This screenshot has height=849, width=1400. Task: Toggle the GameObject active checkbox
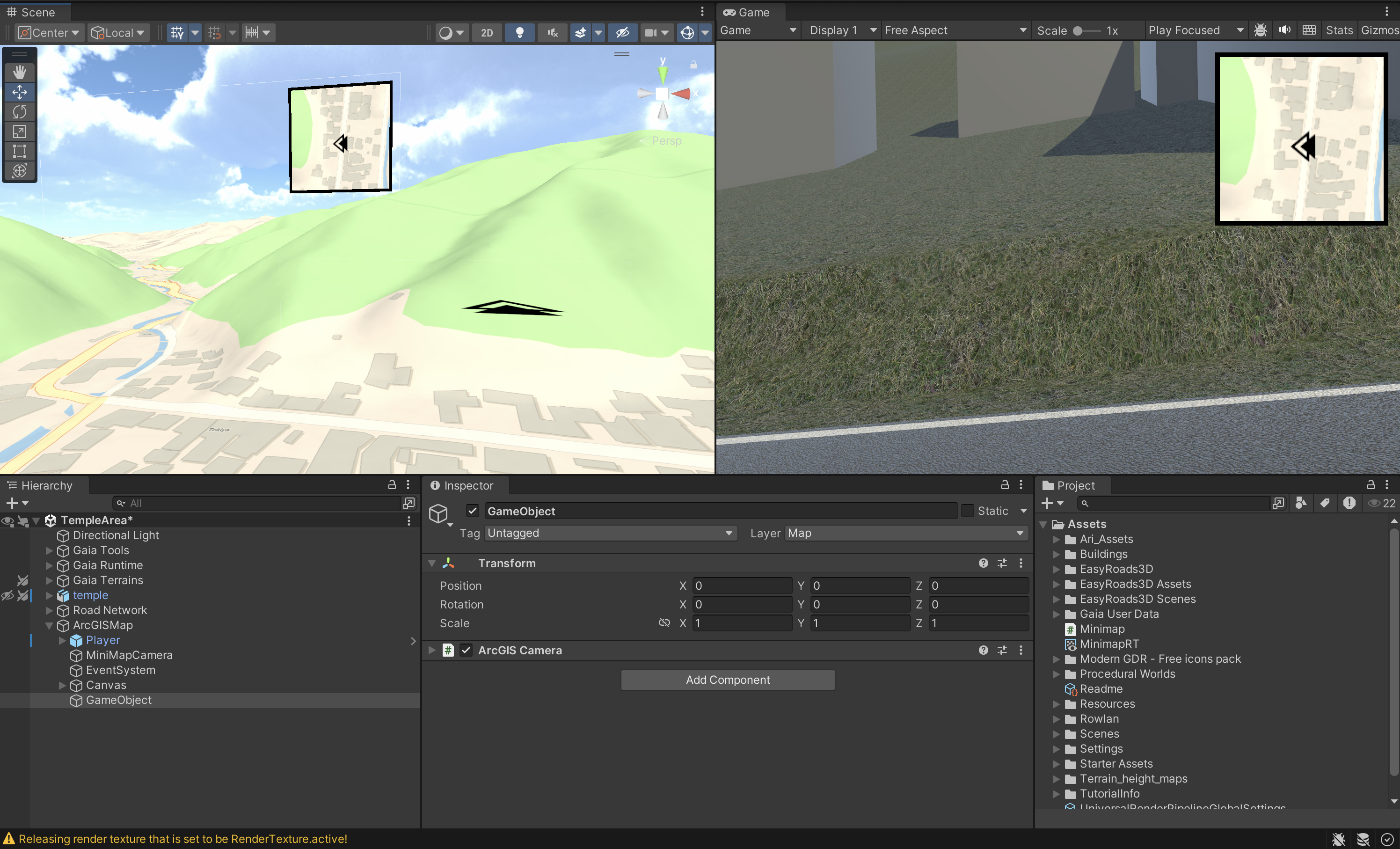pyautogui.click(x=472, y=510)
